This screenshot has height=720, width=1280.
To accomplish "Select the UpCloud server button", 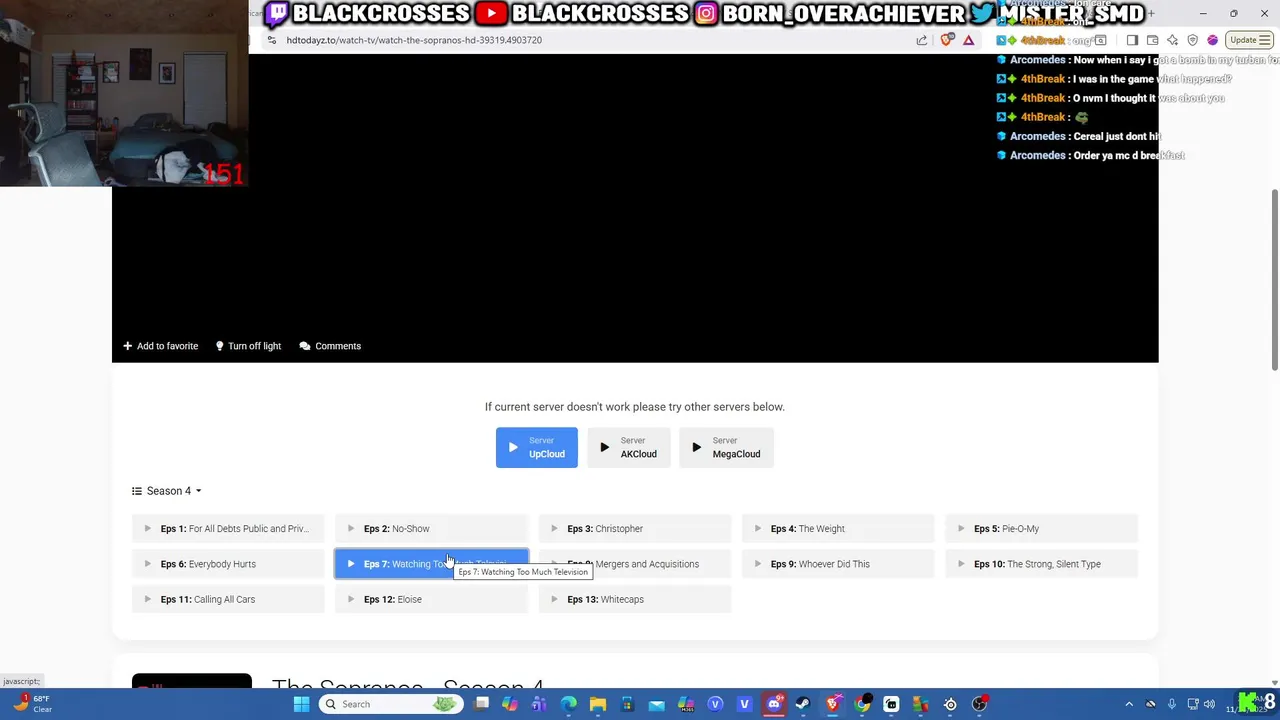I will 537,448.
